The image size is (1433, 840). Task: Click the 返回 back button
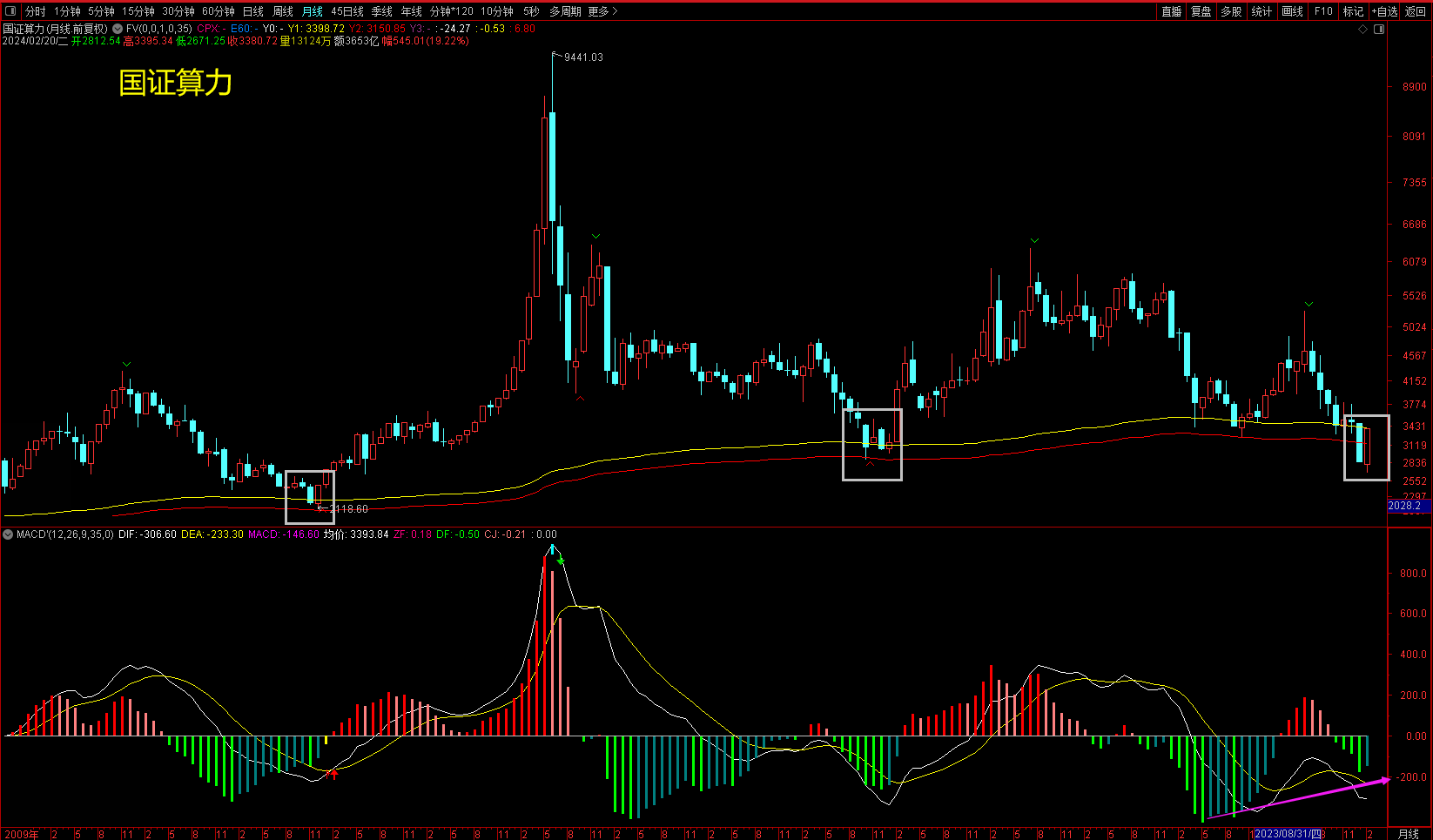(1416, 11)
